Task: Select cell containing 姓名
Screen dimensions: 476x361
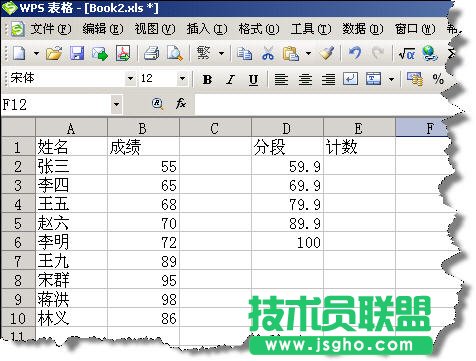Action: tap(71, 147)
